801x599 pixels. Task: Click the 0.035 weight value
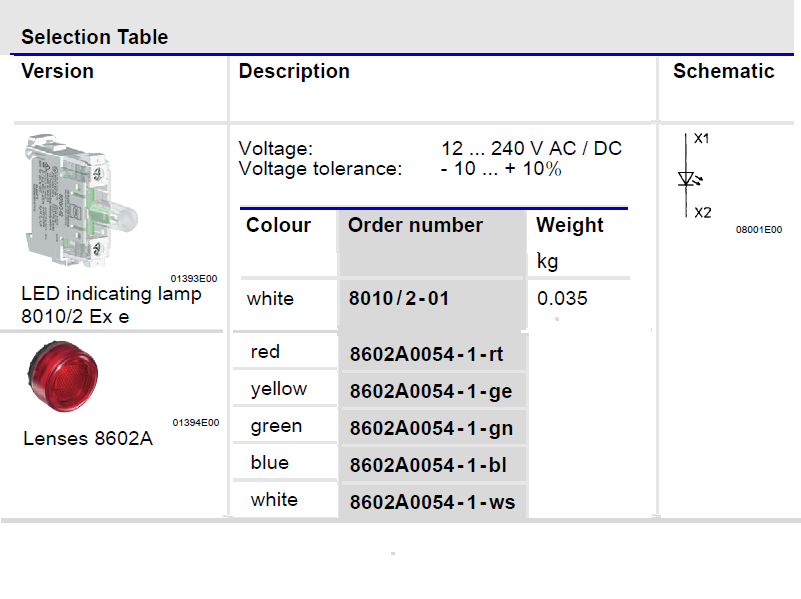tap(562, 298)
